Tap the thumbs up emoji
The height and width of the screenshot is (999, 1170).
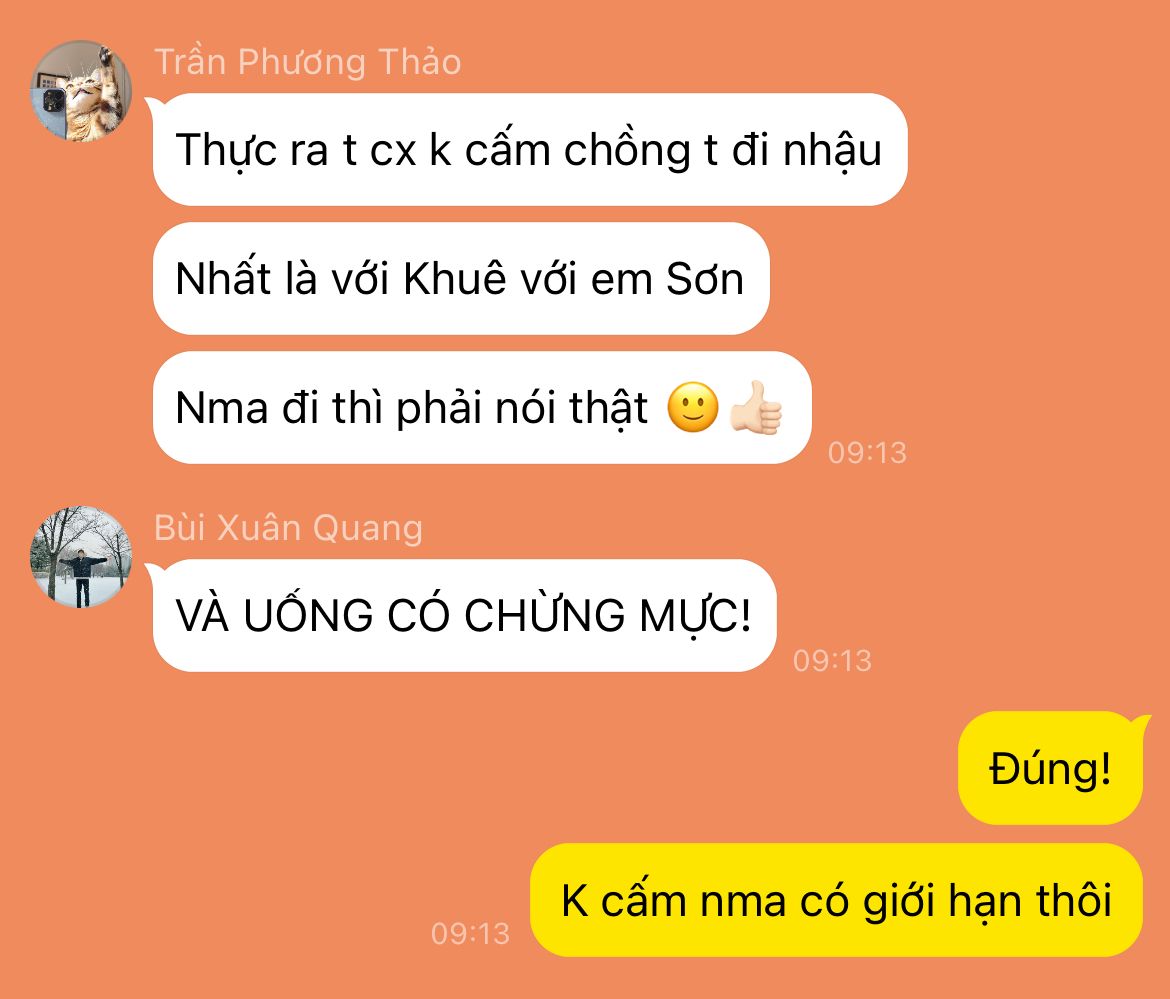(756, 407)
